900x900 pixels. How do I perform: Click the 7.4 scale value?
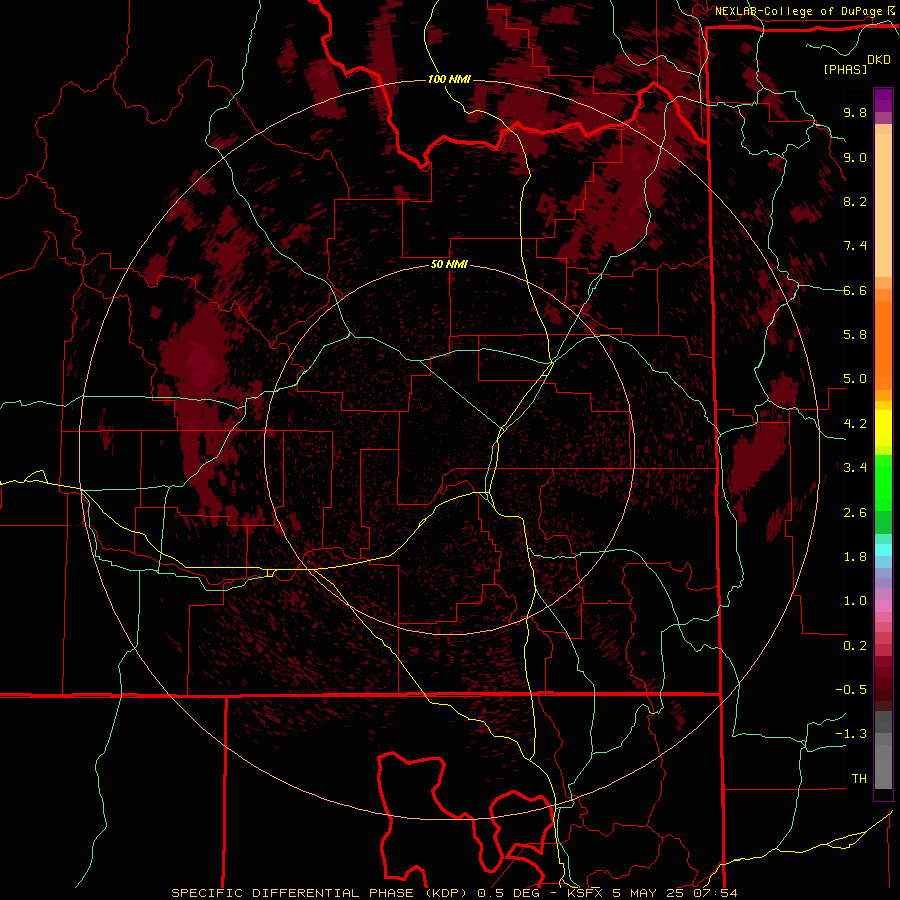pyautogui.click(x=855, y=246)
